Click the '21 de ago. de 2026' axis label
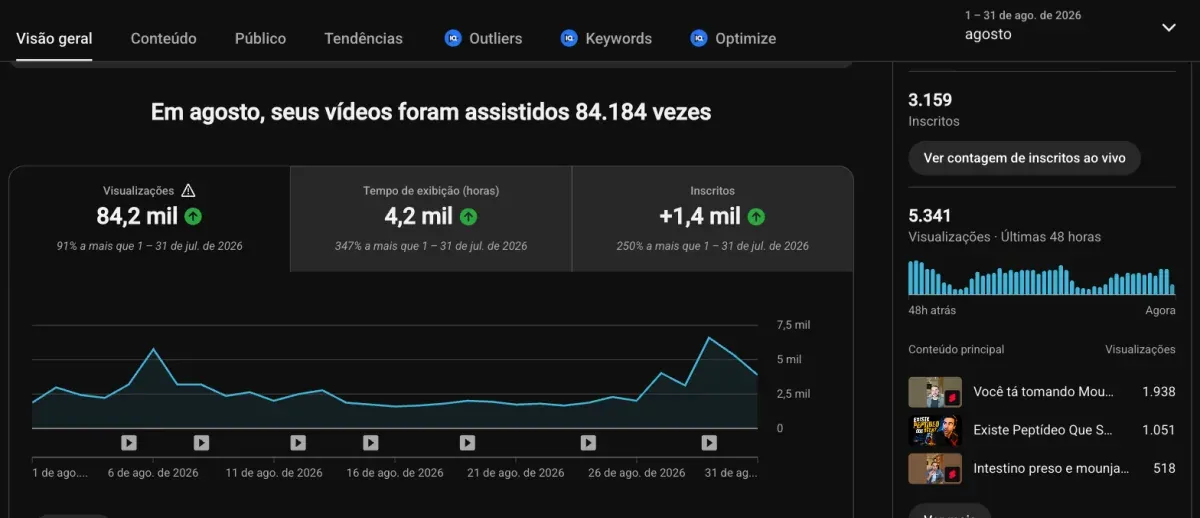This screenshot has height=518, width=1200. pos(516,473)
